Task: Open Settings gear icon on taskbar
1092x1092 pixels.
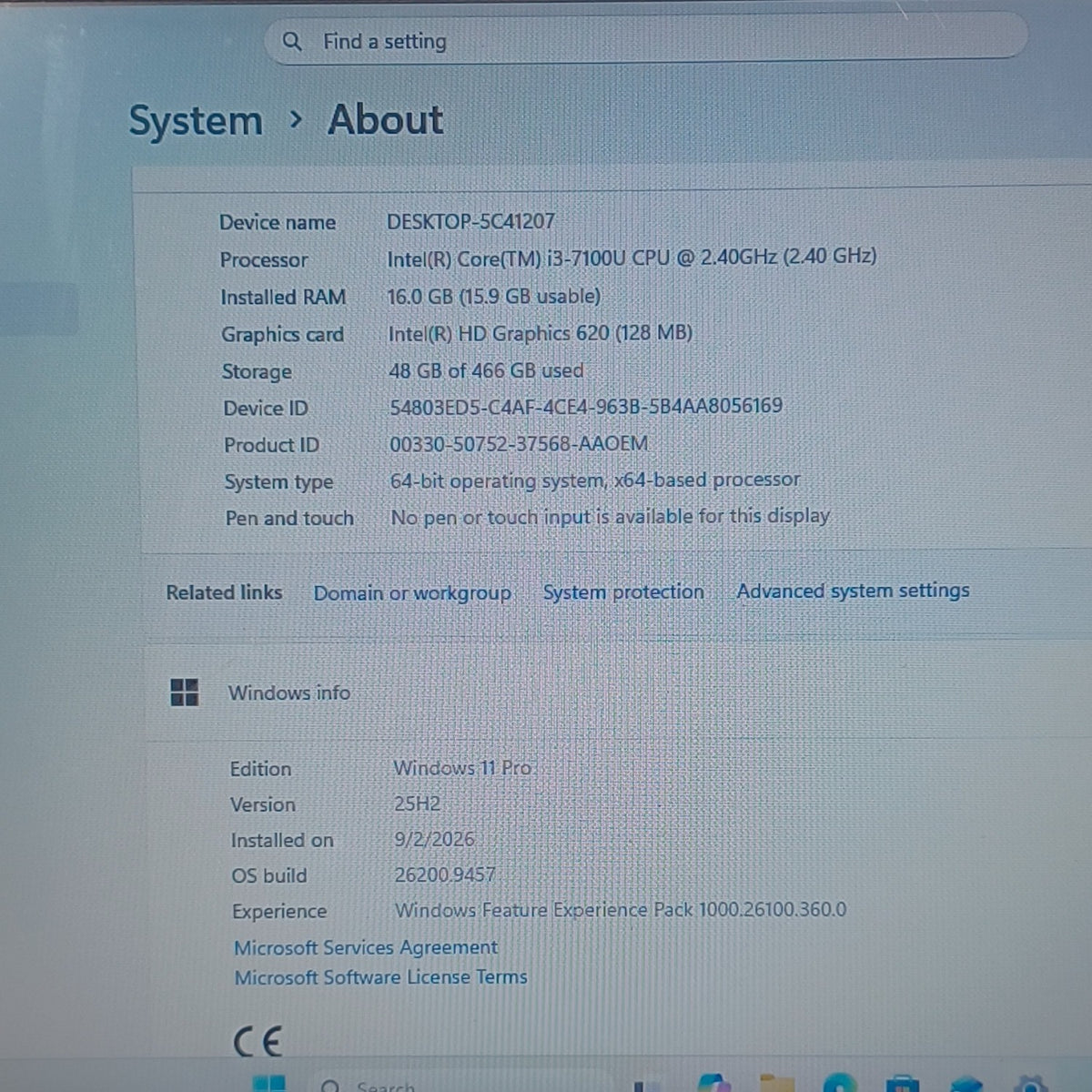Action: (x=1030, y=1084)
